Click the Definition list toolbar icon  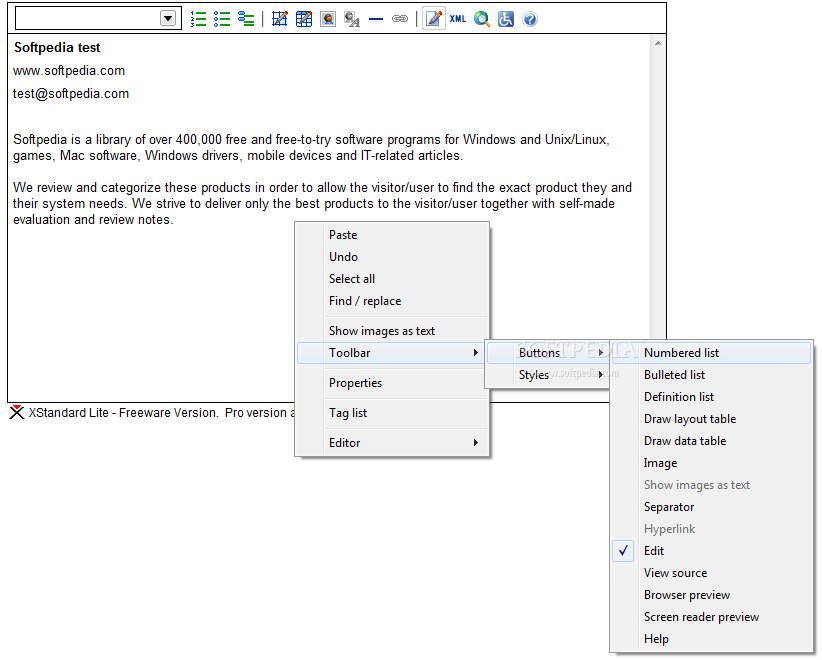(x=246, y=19)
